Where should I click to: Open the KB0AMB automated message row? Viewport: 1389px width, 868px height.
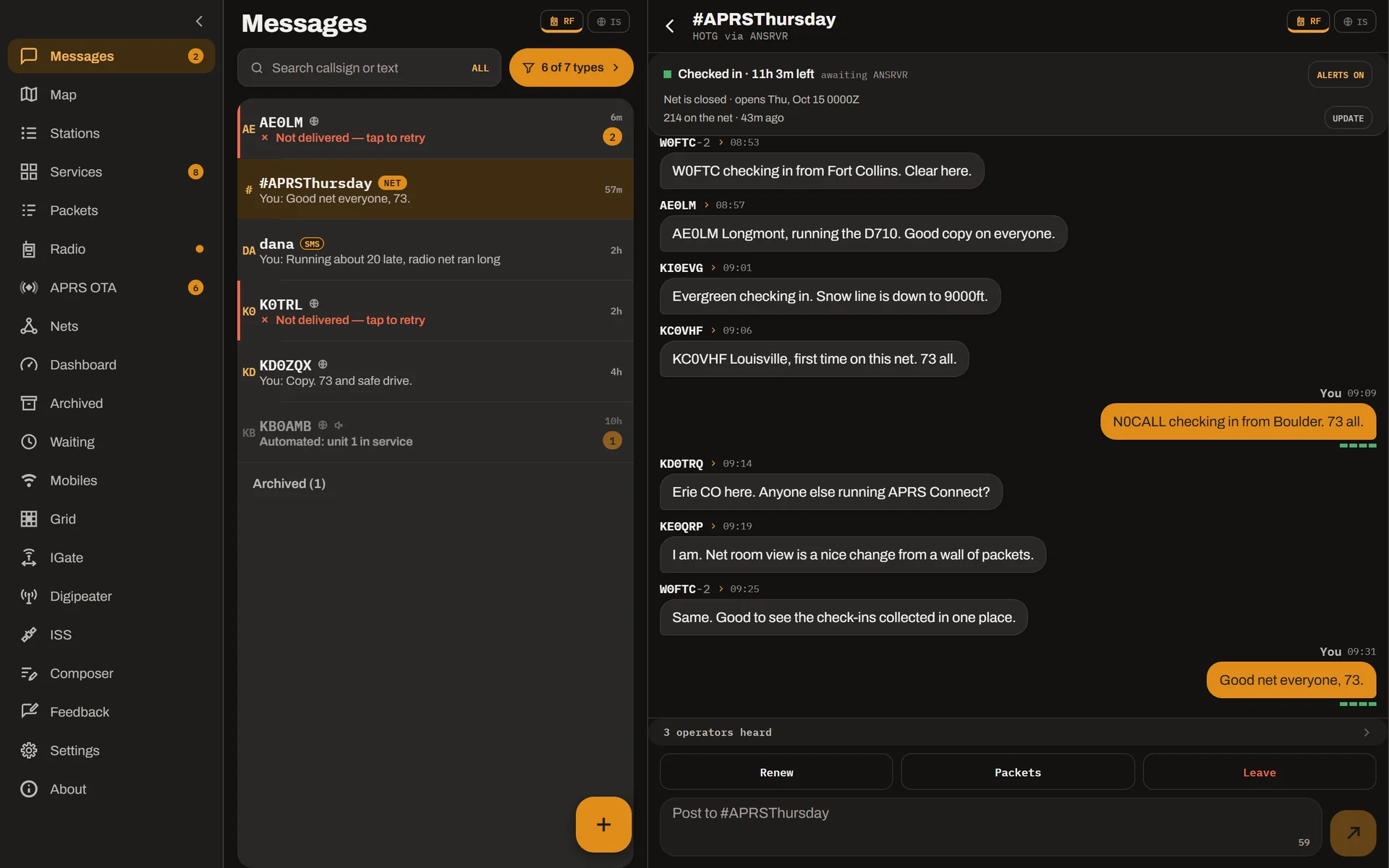click(436, 433)
